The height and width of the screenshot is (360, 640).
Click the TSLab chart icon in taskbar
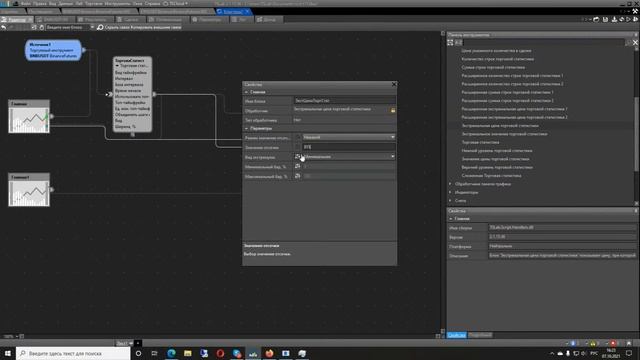(x=253, y=353)
